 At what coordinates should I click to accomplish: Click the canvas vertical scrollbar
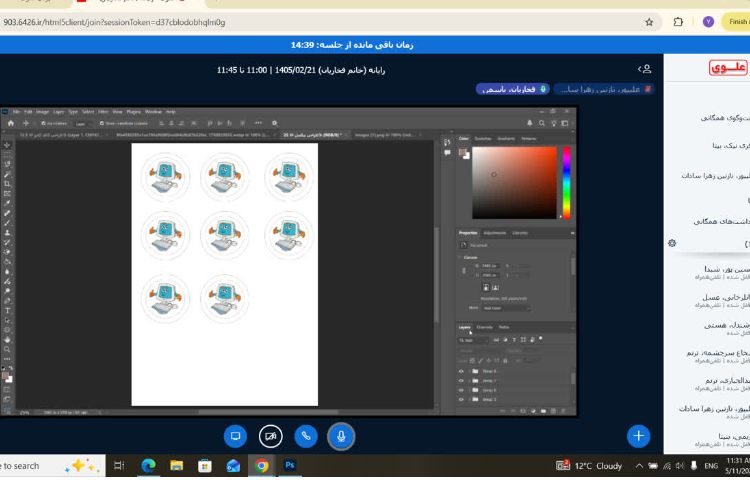coord(436,273)
